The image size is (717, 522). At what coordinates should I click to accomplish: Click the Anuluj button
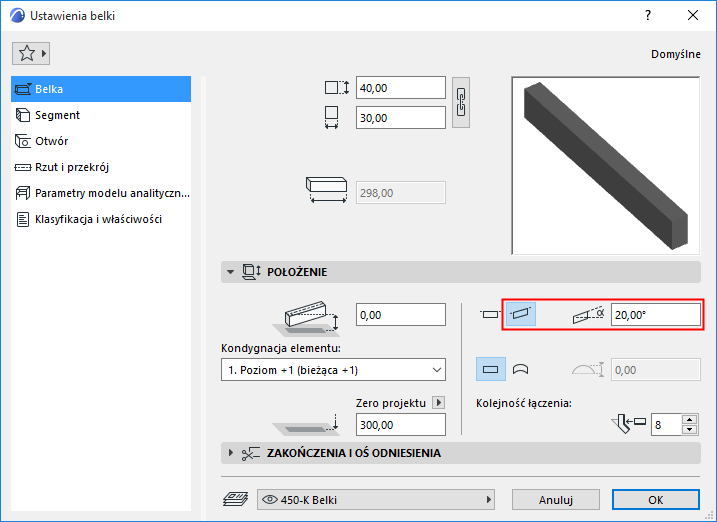[x=556, y=500]
